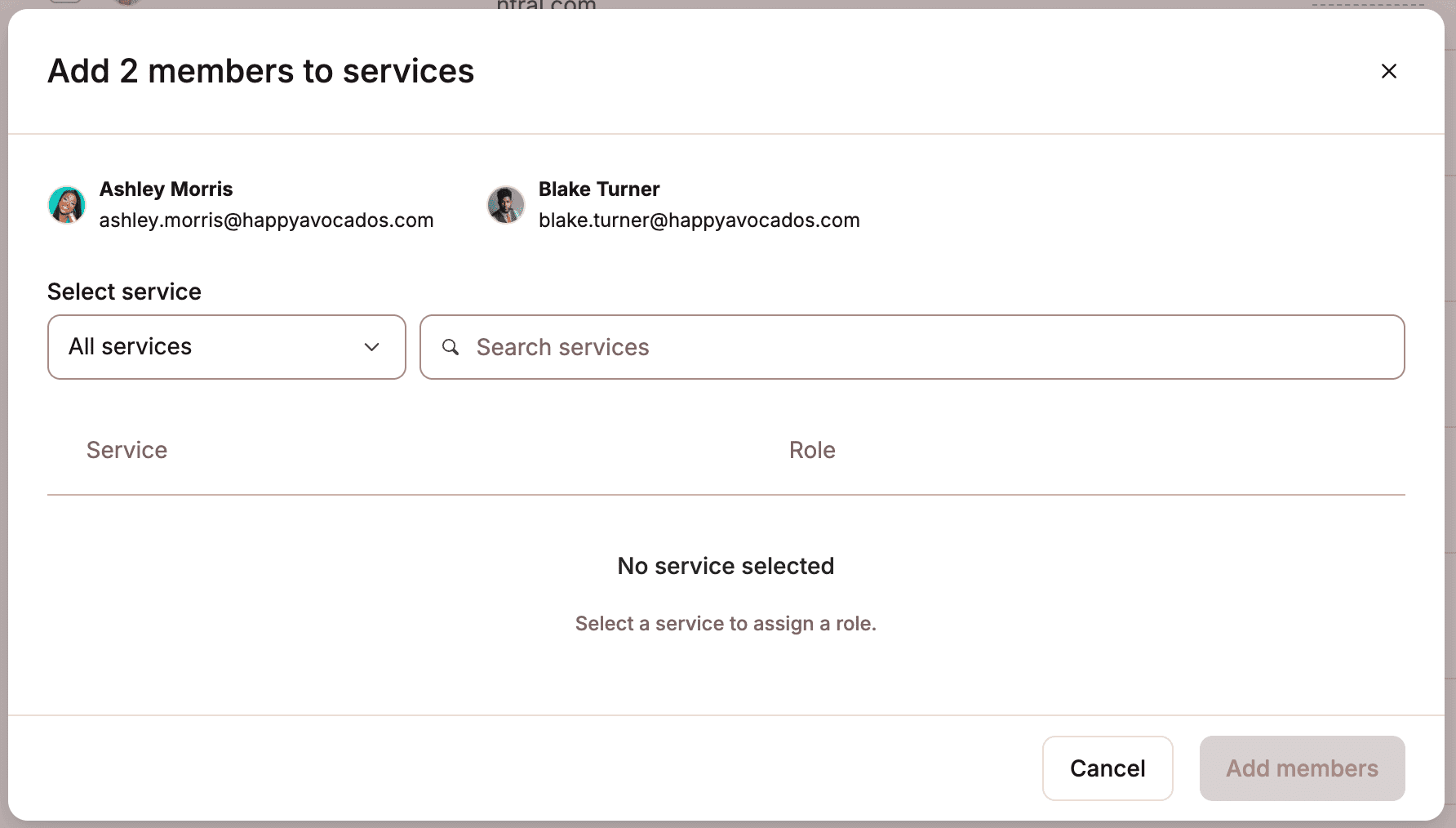1456x828 pixels.
Task: Select the Role column header
Action: click(x=812, y=450)
